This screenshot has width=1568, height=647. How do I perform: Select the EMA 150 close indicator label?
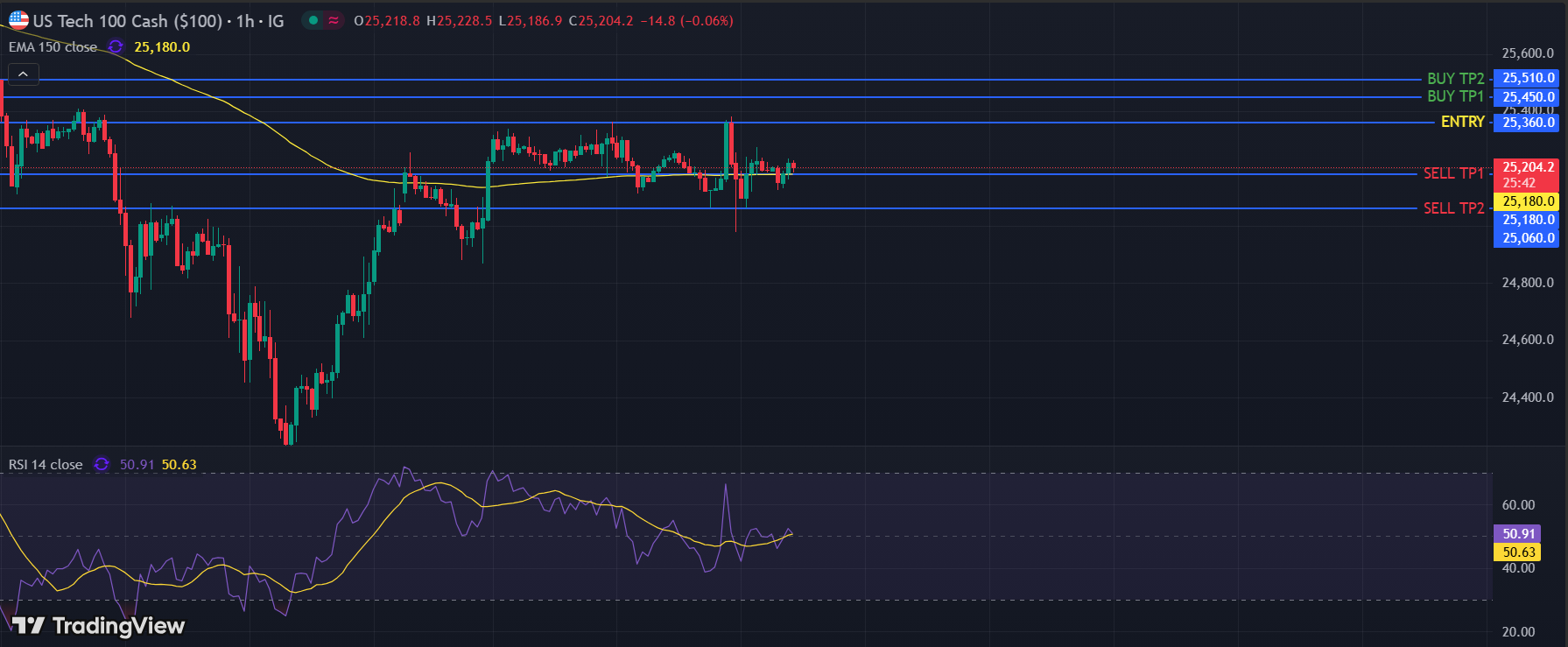click(53, 47)
